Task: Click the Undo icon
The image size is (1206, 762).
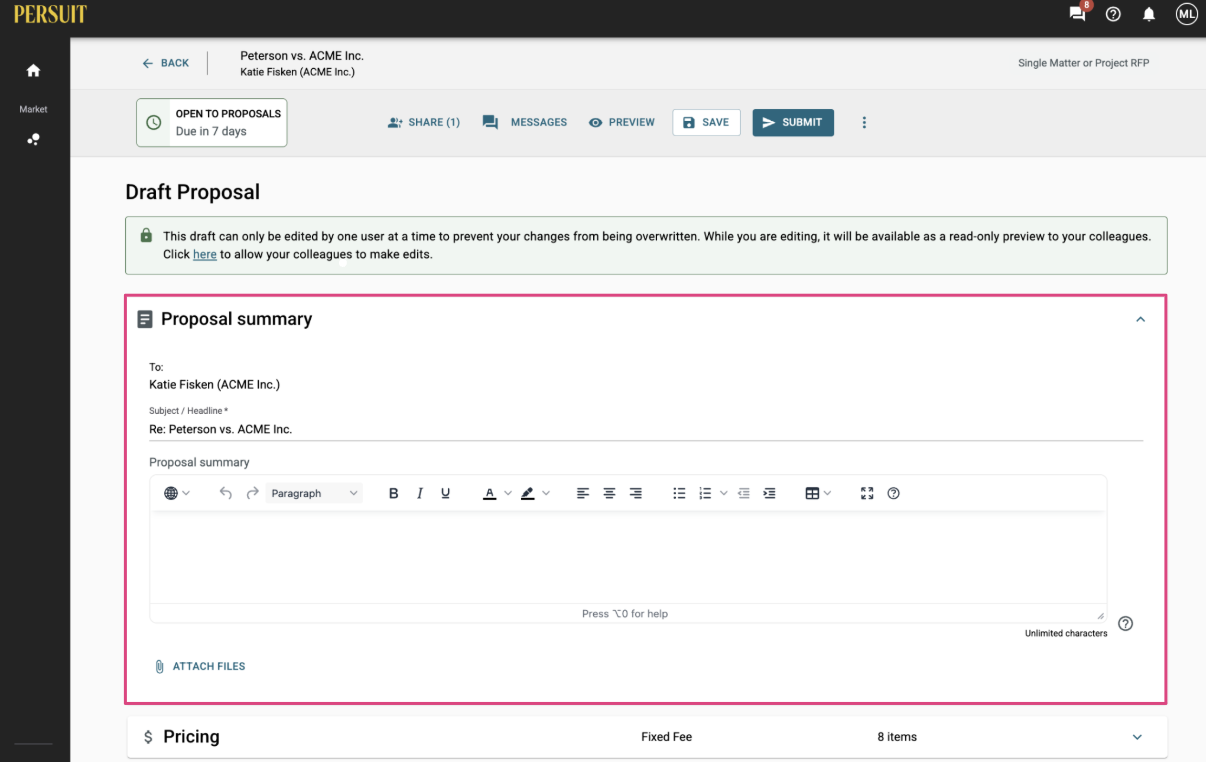Action: 225,493
